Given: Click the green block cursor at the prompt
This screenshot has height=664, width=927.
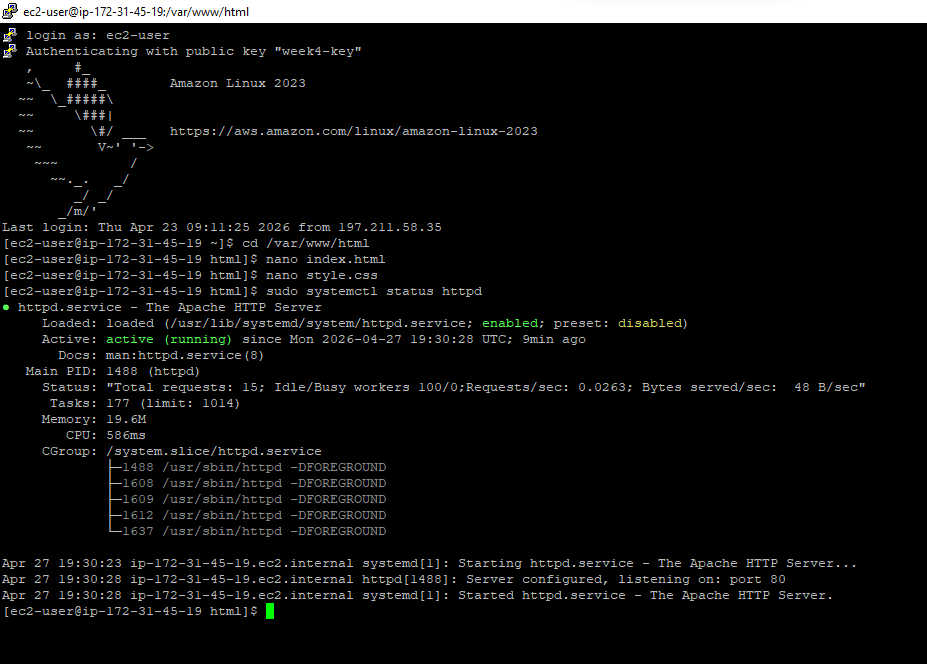Looking at the screenshot, I should pyautogui.click(x=270, y=611).
